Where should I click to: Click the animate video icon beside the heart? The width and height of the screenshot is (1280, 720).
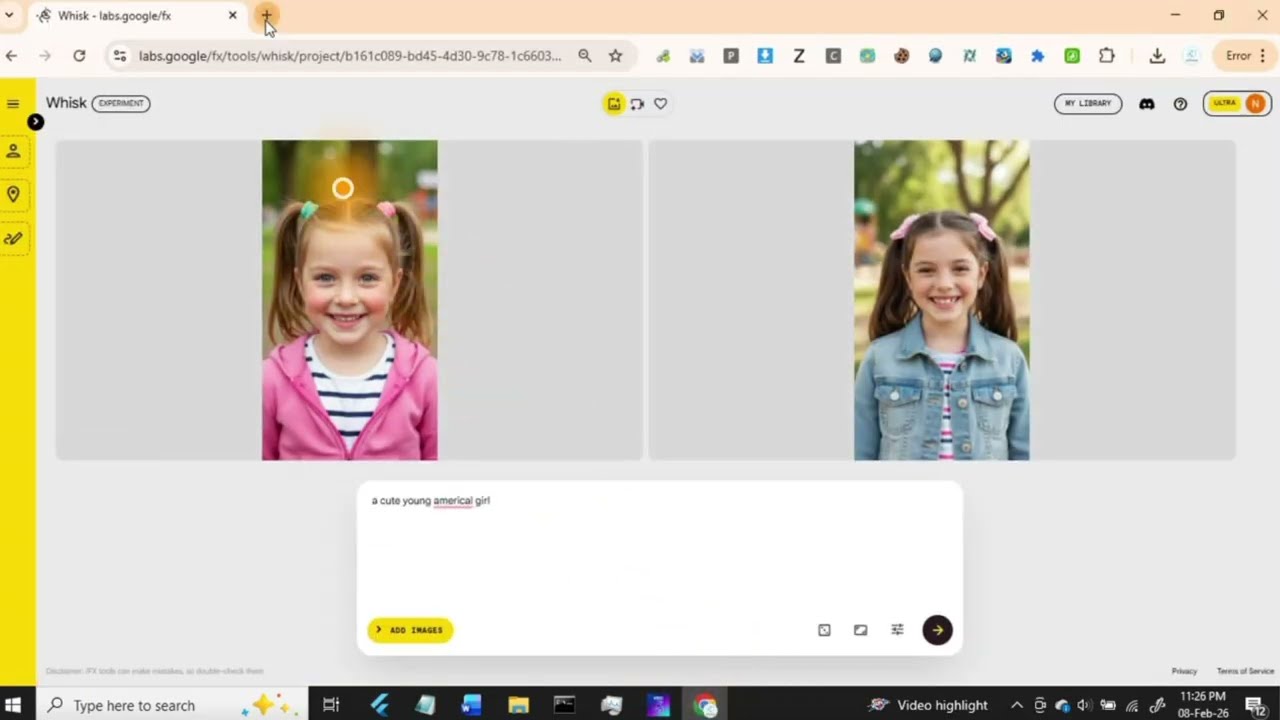[637, 103]
